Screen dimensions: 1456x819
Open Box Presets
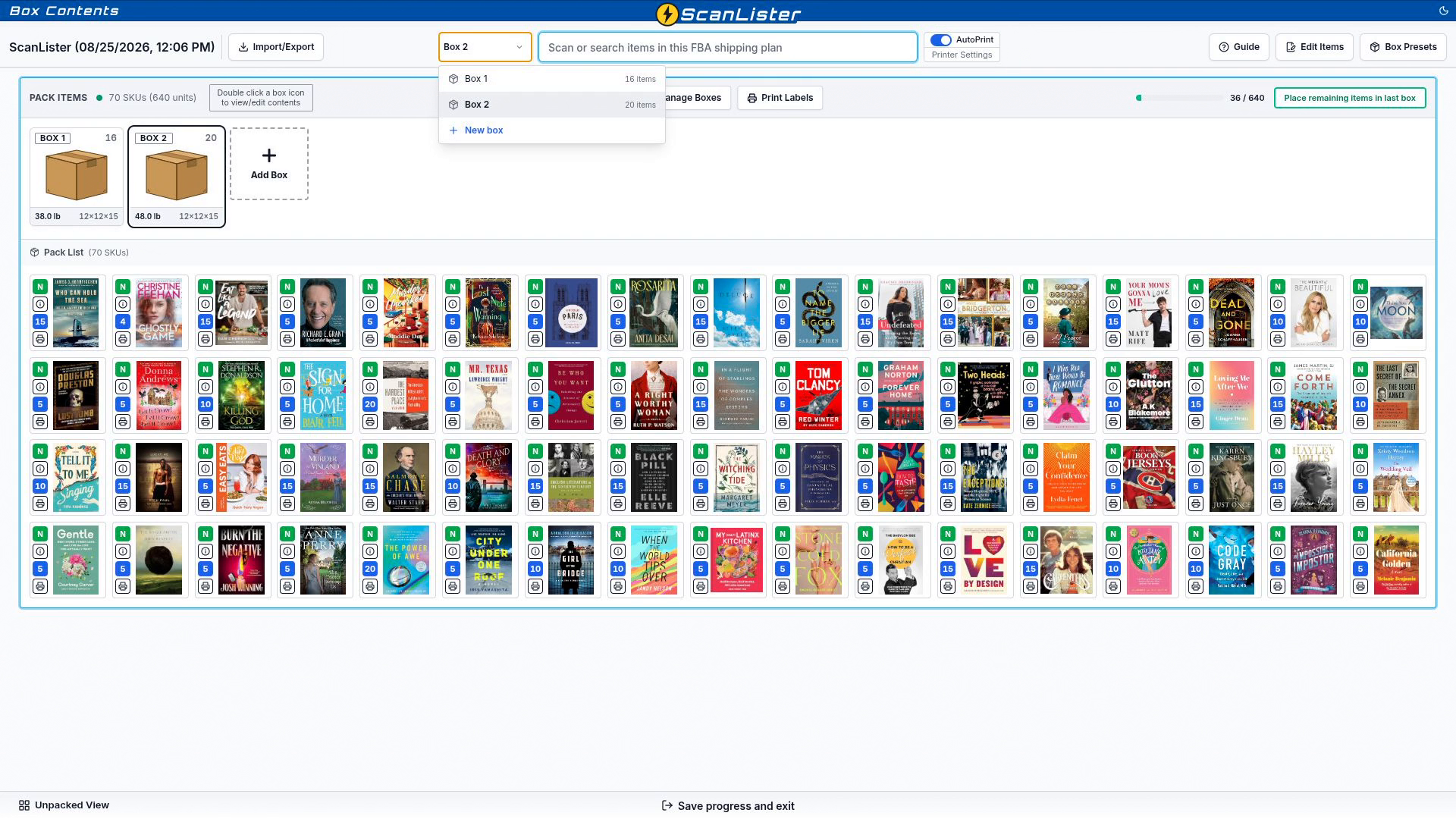tap(1403, 47)
